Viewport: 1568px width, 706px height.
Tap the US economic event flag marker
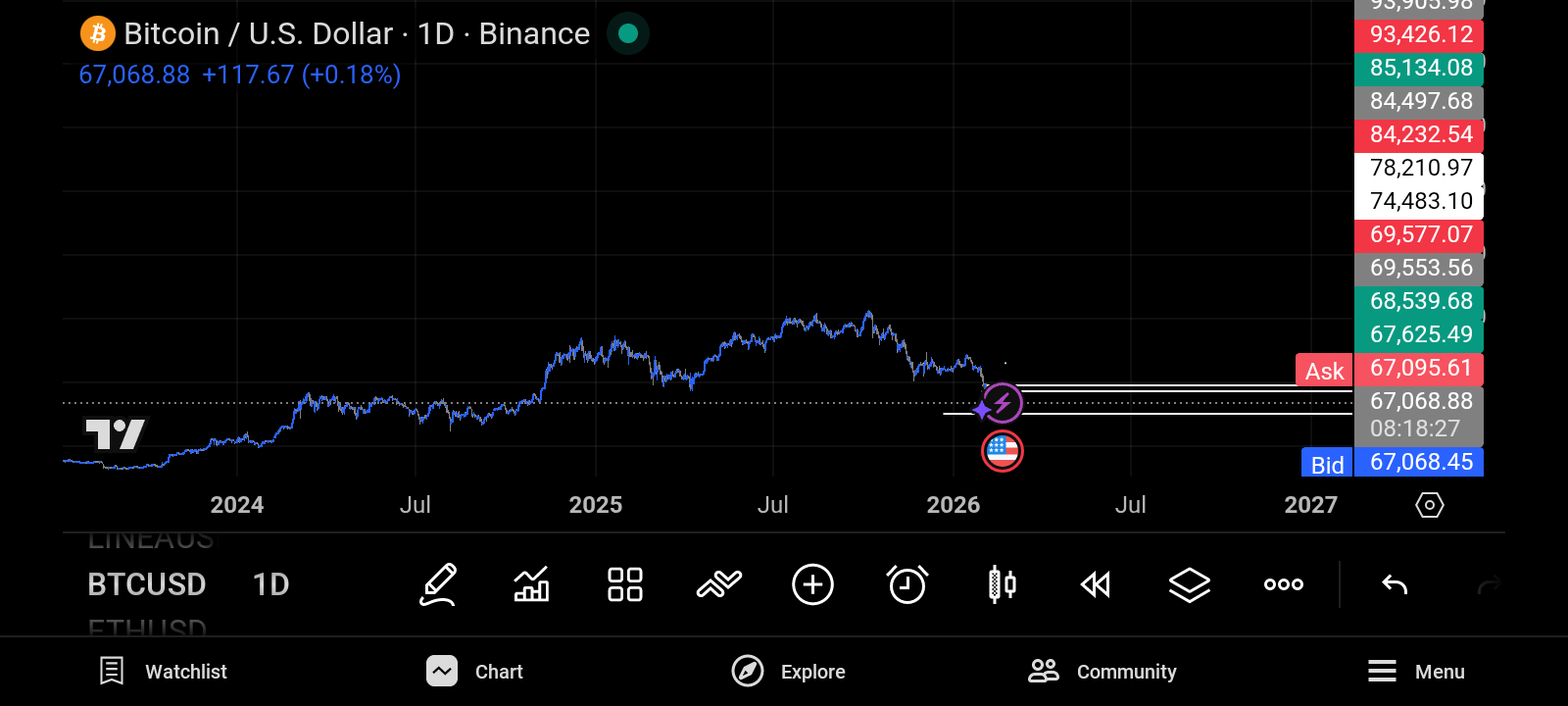coord(1002,451)
